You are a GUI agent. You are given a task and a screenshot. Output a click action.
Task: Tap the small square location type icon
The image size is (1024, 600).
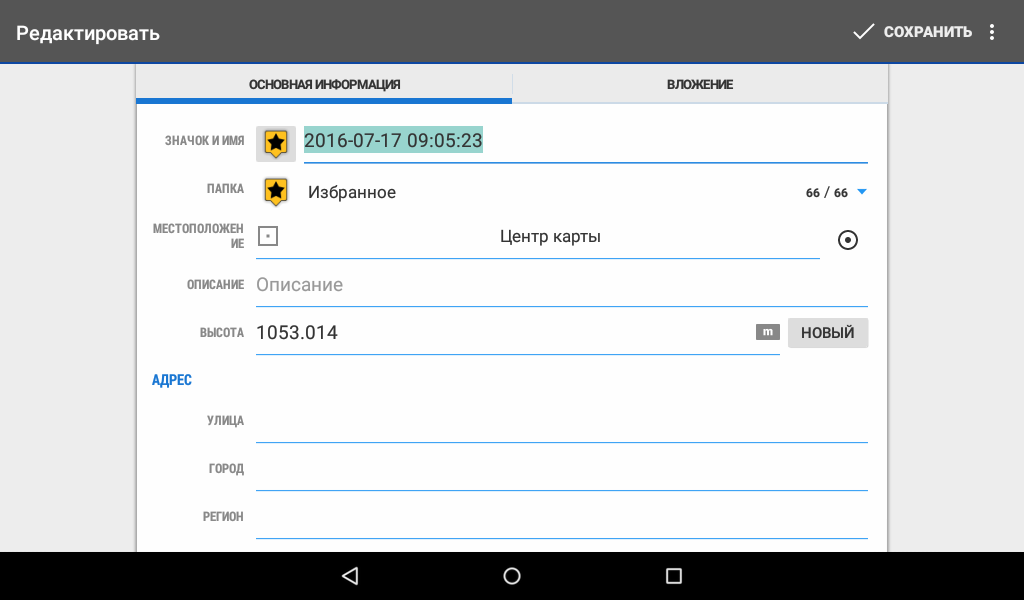point(267,237)
